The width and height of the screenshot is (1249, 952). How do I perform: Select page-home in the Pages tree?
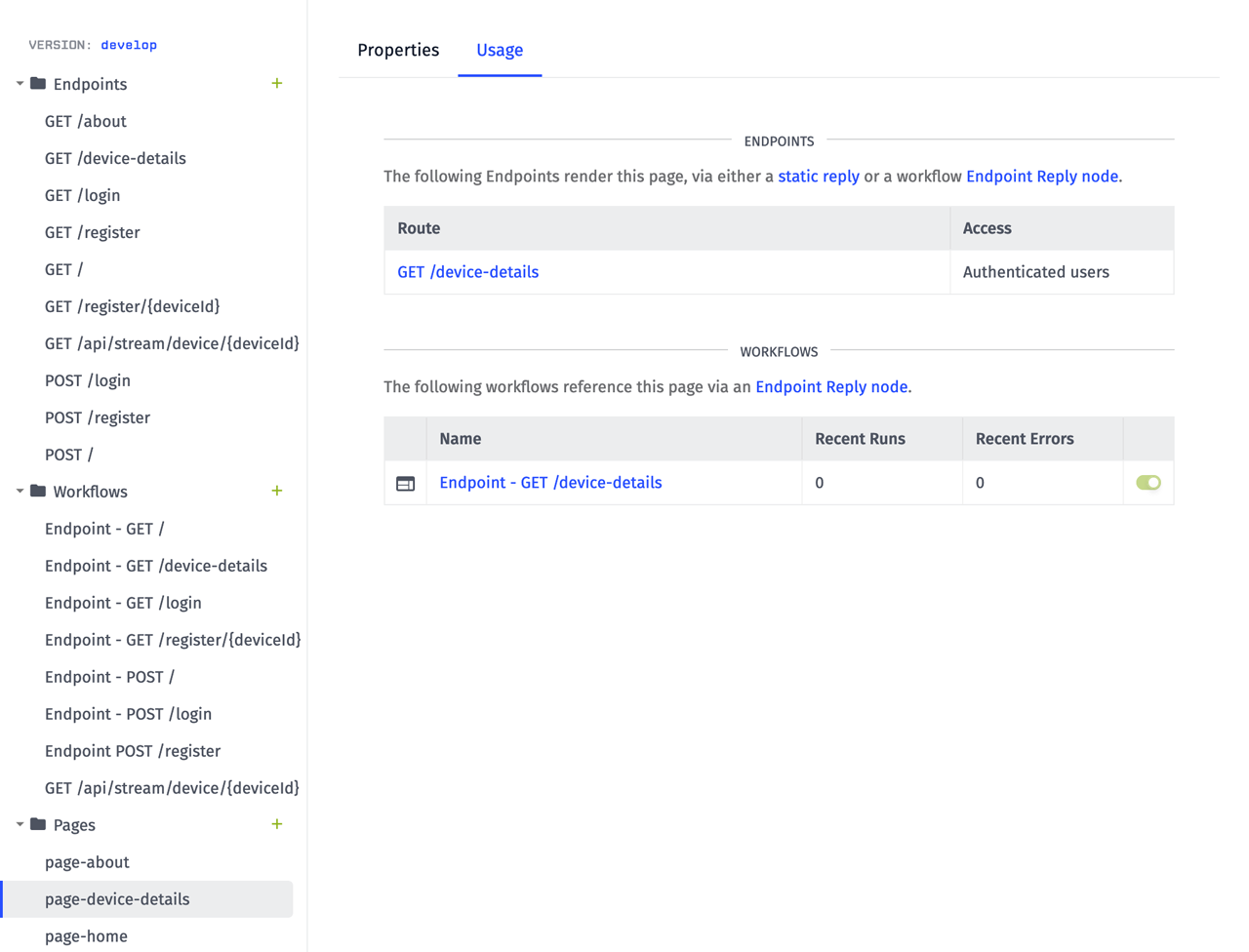tap(86, 937)
